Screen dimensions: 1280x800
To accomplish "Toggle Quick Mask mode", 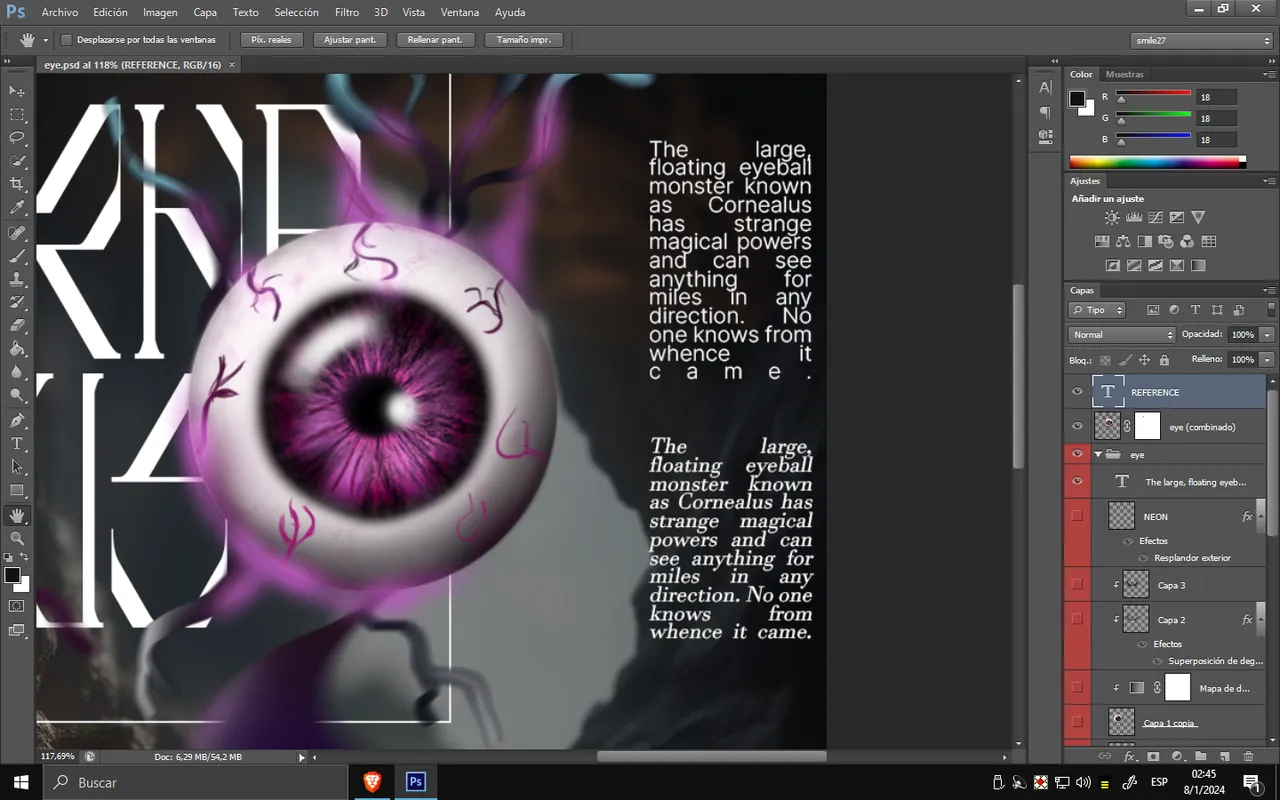I will point(17,606).
